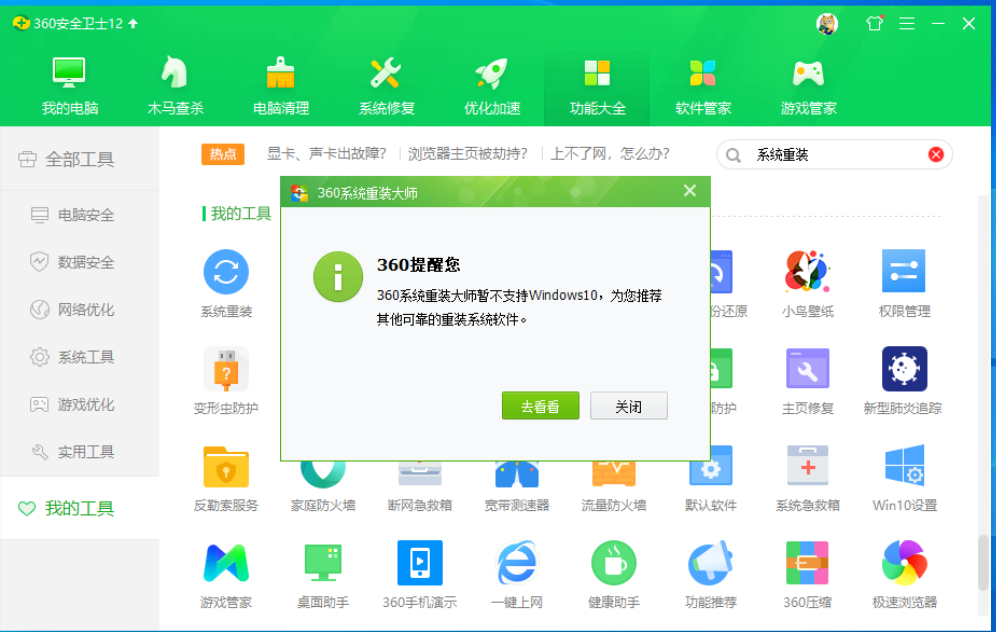Open the main menu hamburger icon
The height and width of the screenshot is (632, 996).
click(907, 24)
